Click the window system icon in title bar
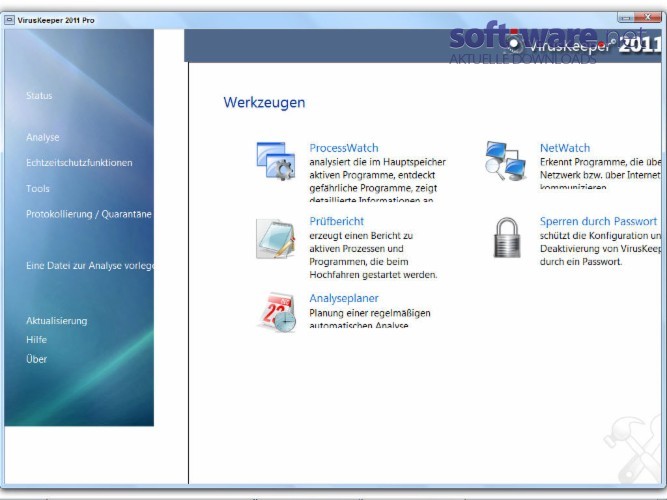 9,20
